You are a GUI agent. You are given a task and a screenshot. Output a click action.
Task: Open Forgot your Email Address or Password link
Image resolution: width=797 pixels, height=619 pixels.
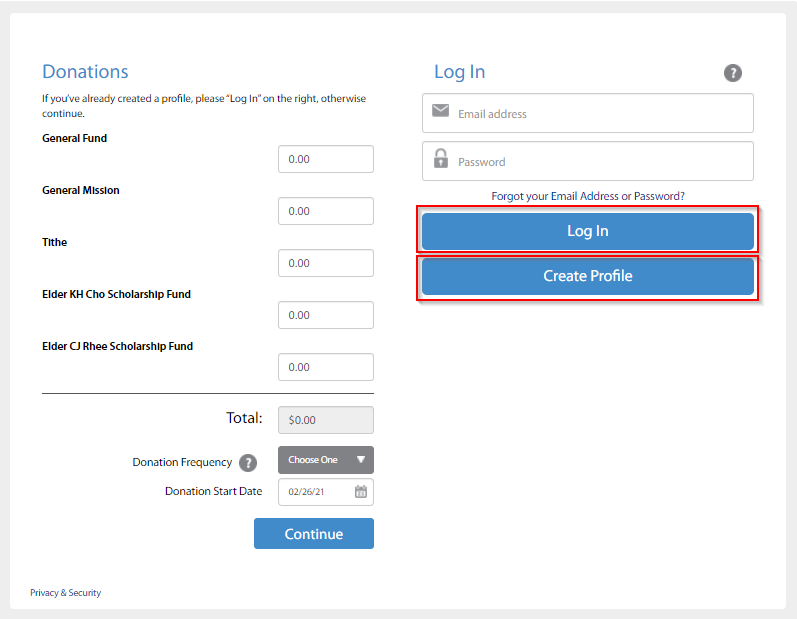click(588, 196)
